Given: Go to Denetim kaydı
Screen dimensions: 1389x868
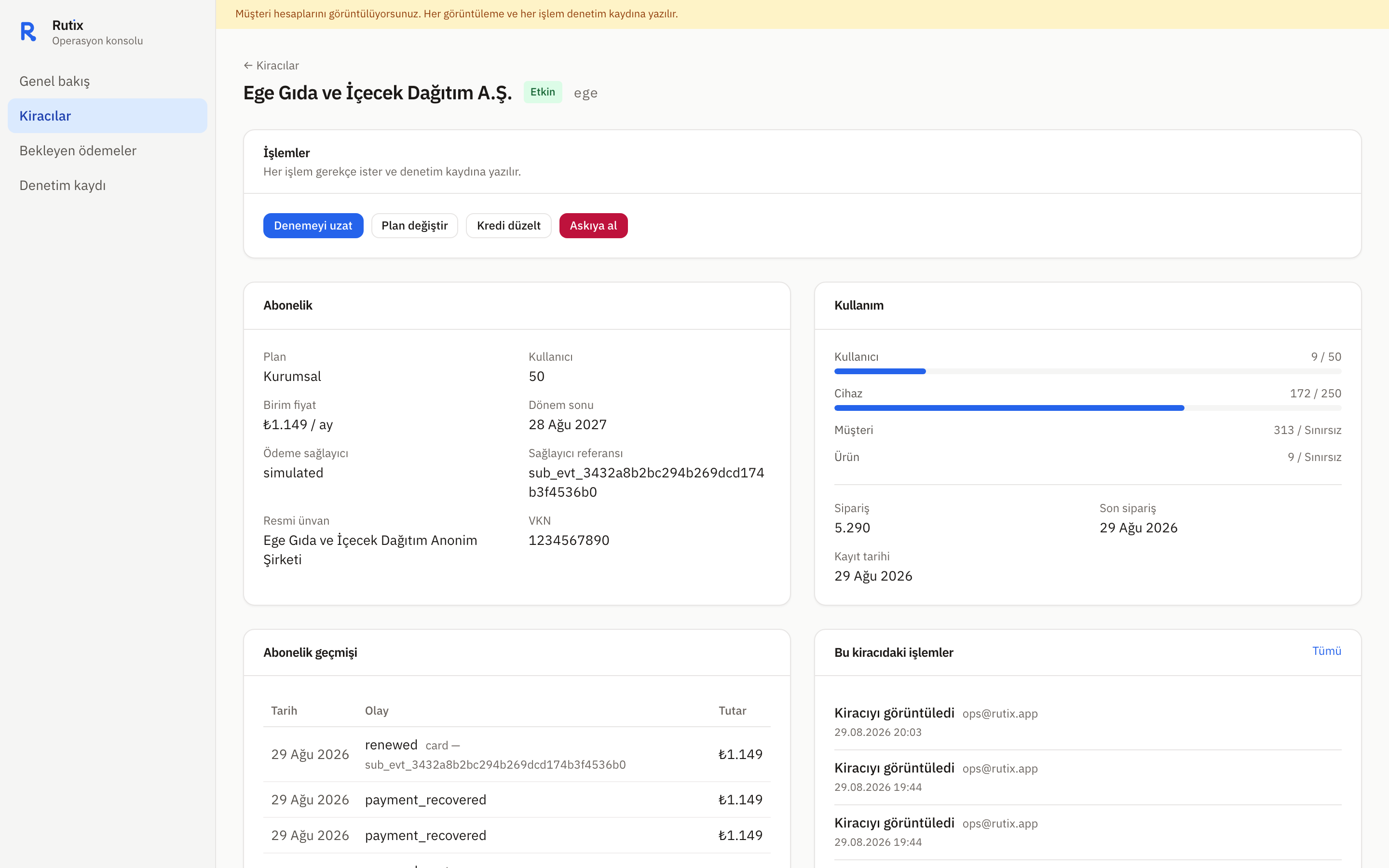Looking at the screenshot, I should [108, 185].
